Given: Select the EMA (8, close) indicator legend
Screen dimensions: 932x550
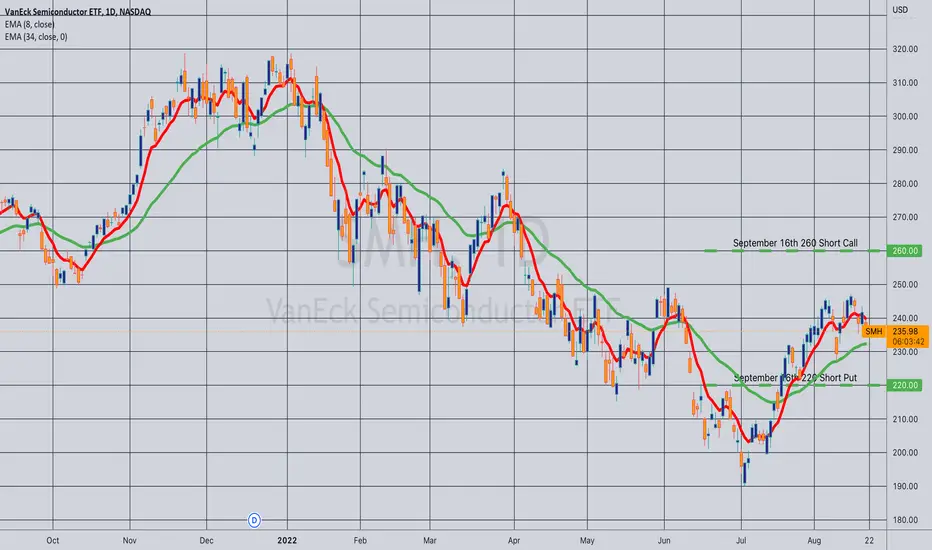Looking at the screenshot, I should 30,24.
